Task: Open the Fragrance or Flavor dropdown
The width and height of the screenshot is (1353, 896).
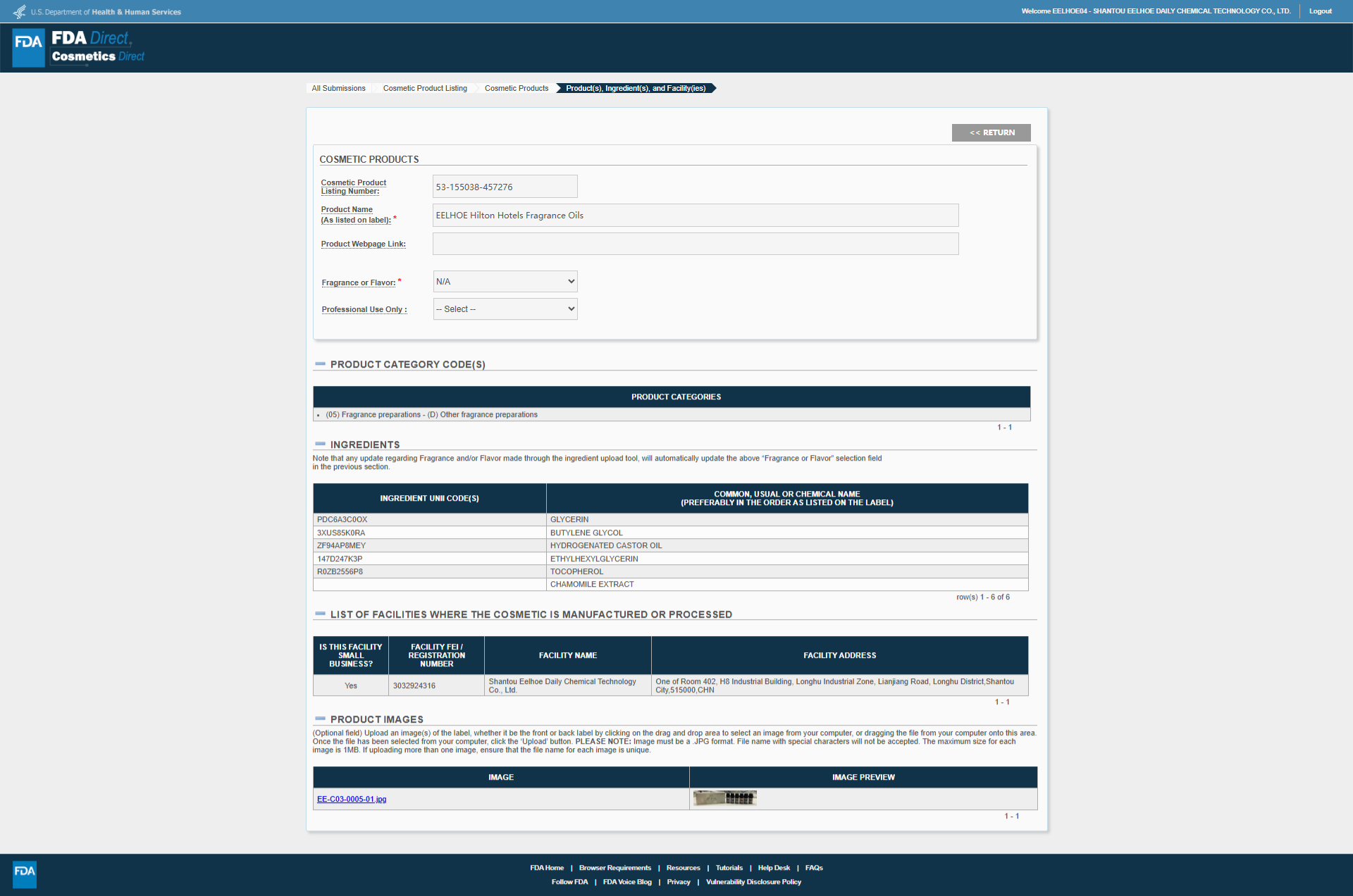Action: tap(505, 282)
